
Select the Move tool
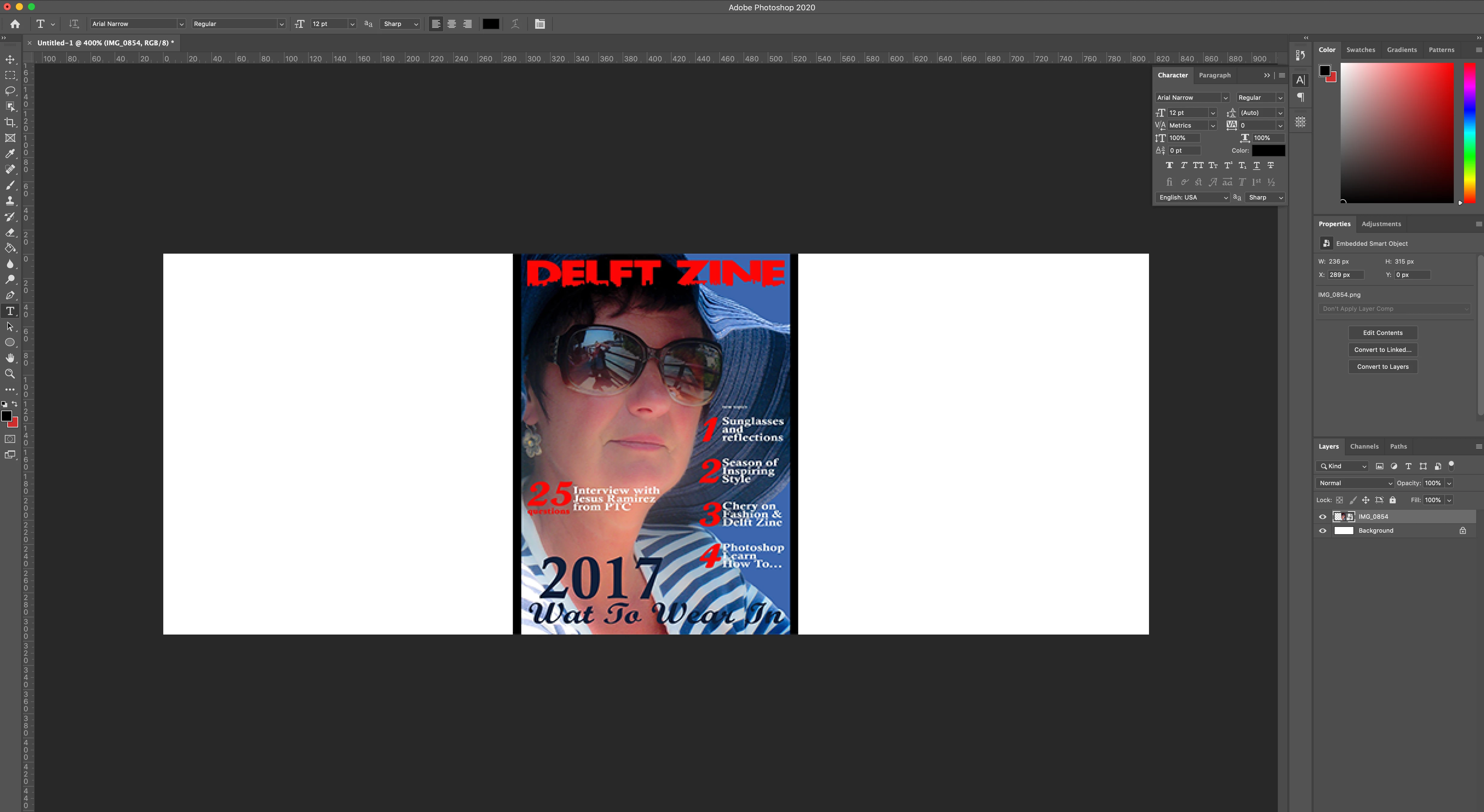click(x=10, y=60)
